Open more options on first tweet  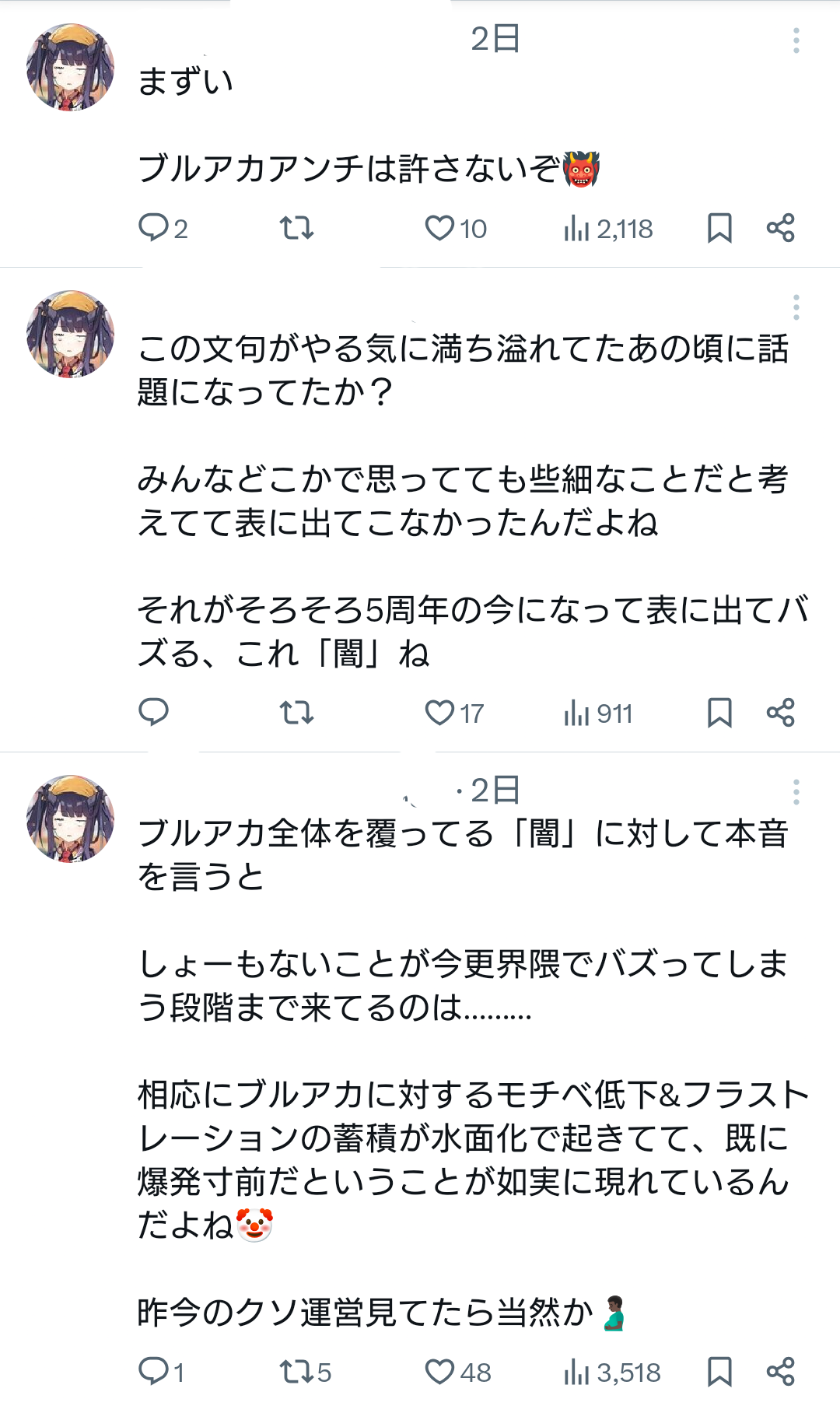click(796, 40)
